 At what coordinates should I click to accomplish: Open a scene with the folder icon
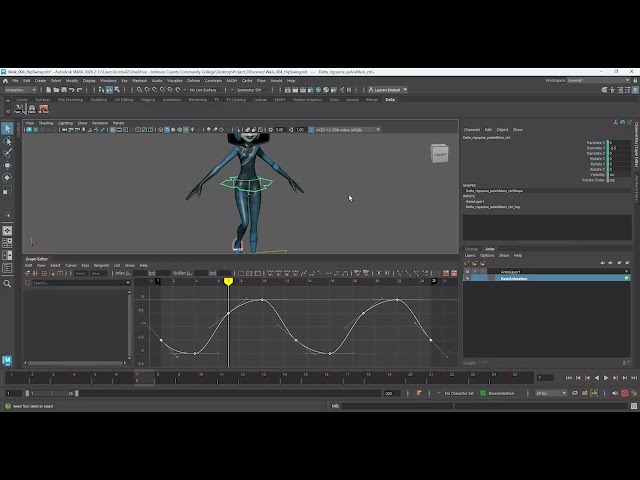[56, 90]
